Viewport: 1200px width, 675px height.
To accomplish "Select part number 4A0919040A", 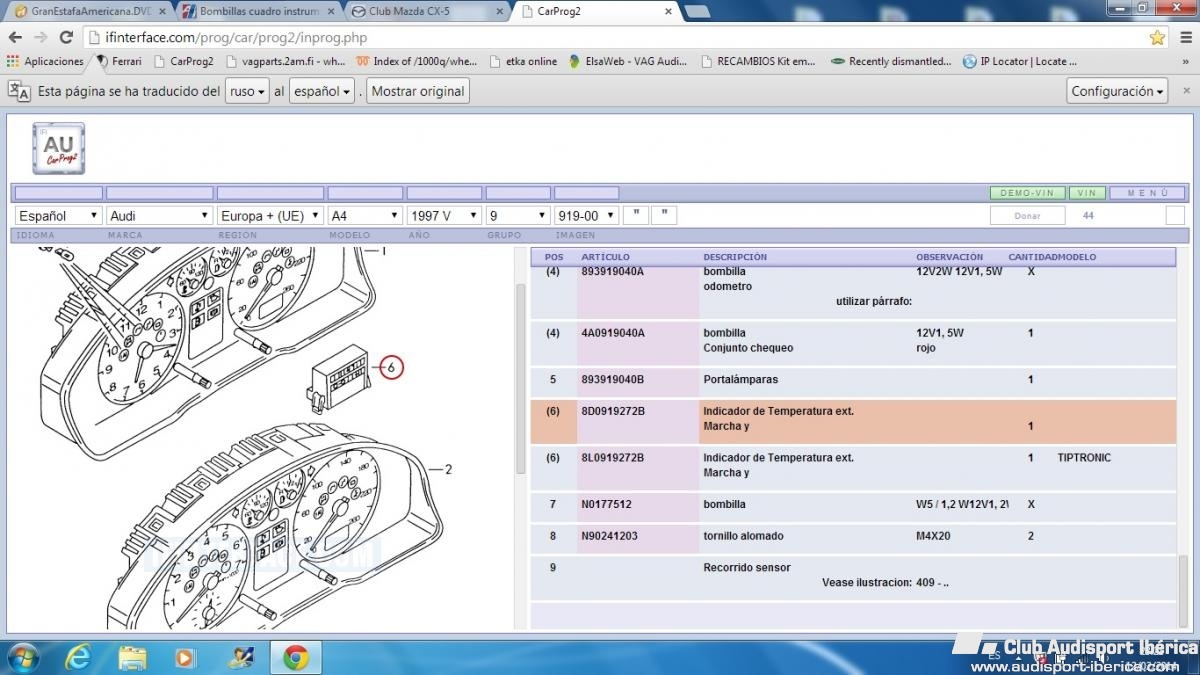I will coord(613,333).
